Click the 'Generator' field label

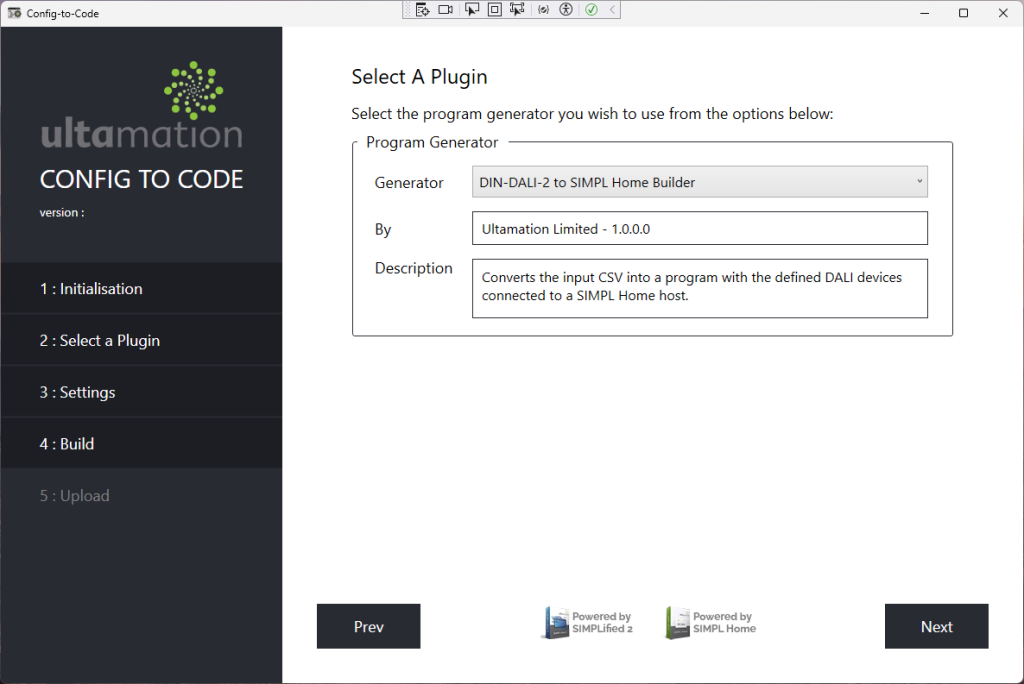click(x=409, y=183)
